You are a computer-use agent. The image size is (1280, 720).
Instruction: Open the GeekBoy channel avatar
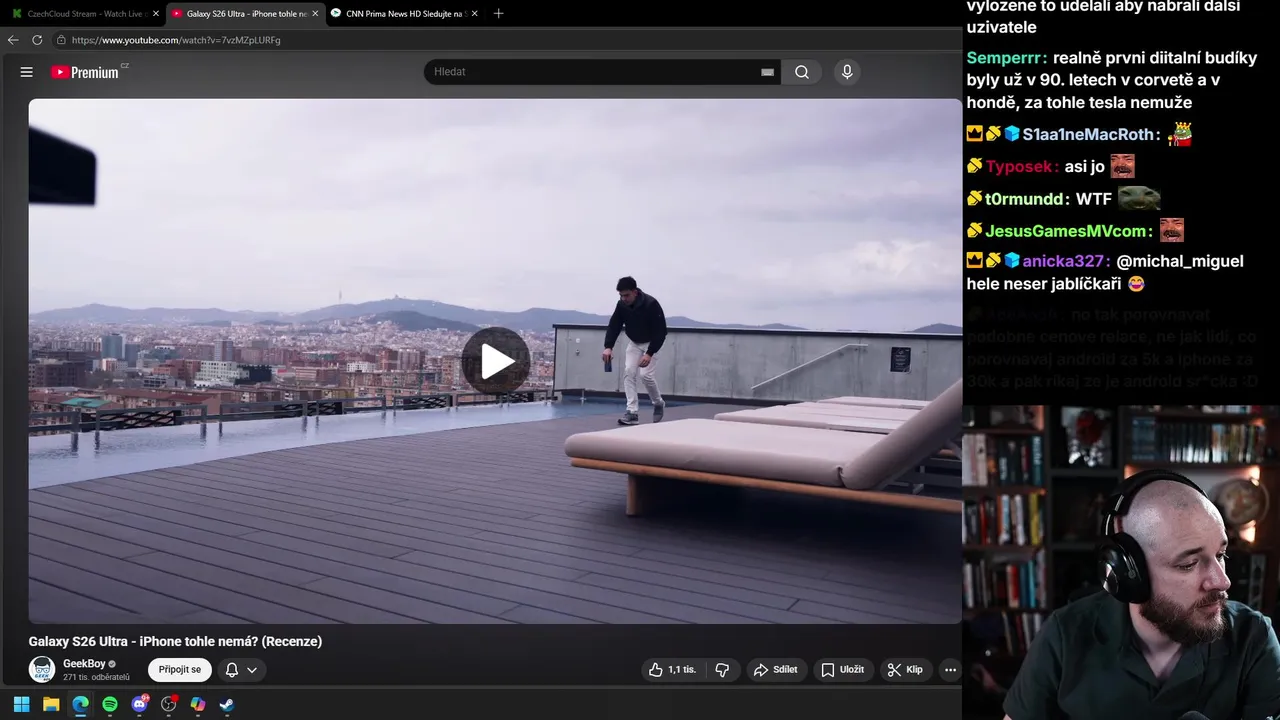pyautogui.click(x=42, y=670)
